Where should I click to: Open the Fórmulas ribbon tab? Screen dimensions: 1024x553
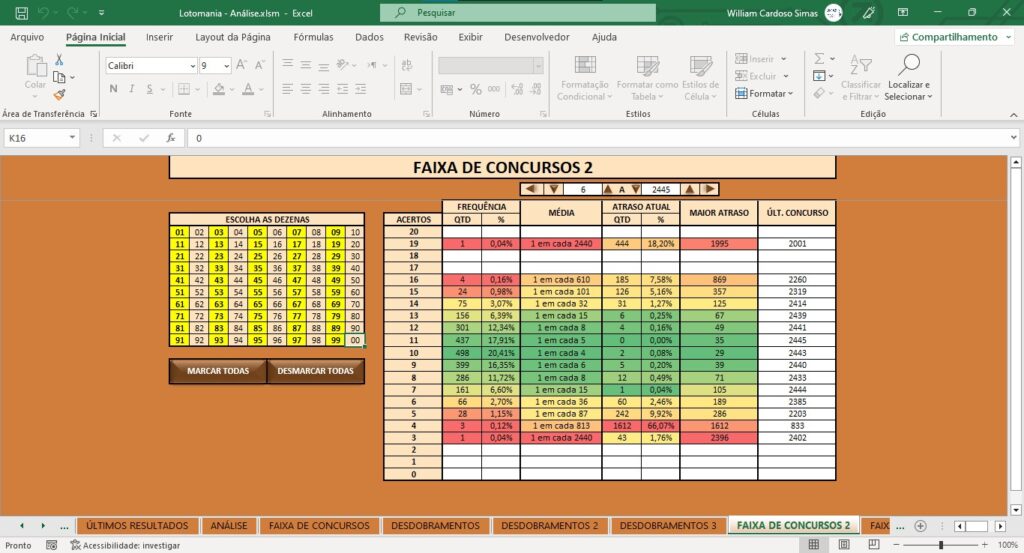[x=313, y=37]
